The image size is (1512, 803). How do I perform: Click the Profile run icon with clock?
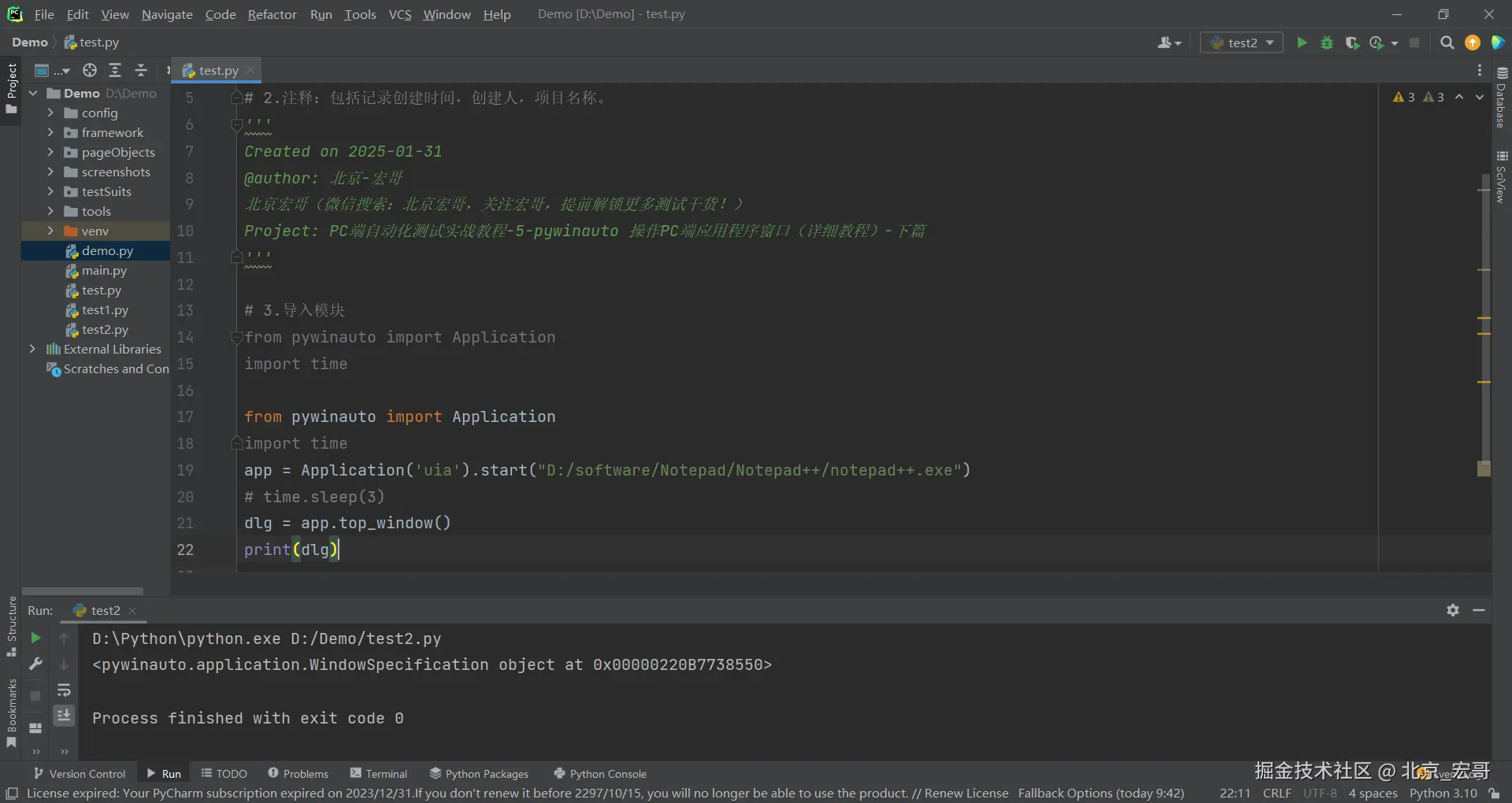(1377, 43)
